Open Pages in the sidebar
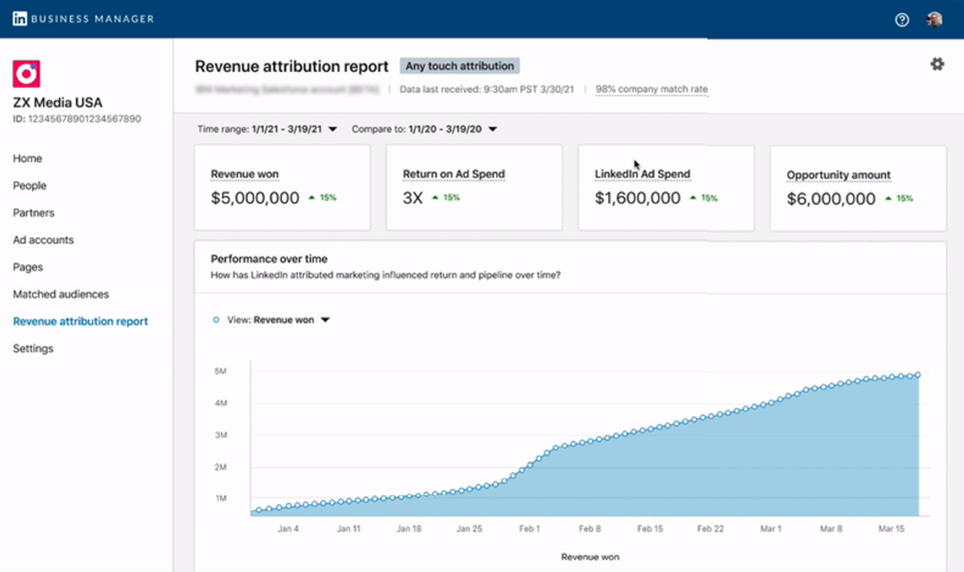This screenshot has height=572, width=964. [28, 267]
